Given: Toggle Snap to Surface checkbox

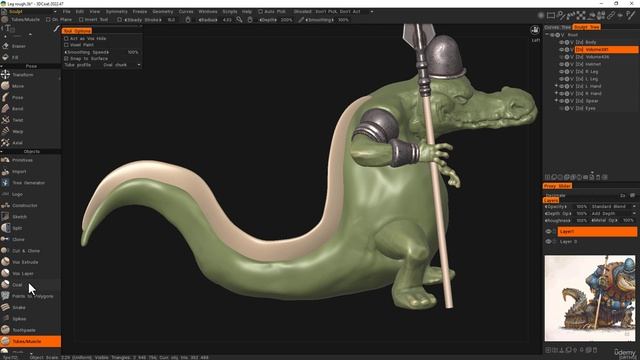Looking at the screenshot, I should click(66, 58).
